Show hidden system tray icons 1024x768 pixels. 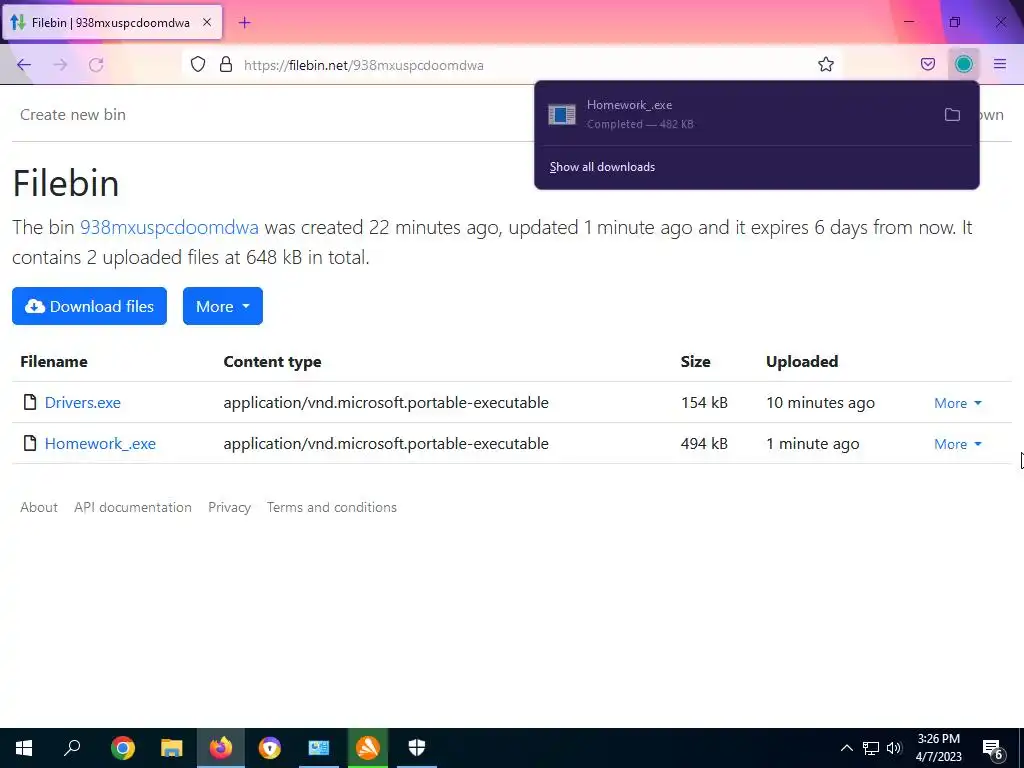pos(846,748)
